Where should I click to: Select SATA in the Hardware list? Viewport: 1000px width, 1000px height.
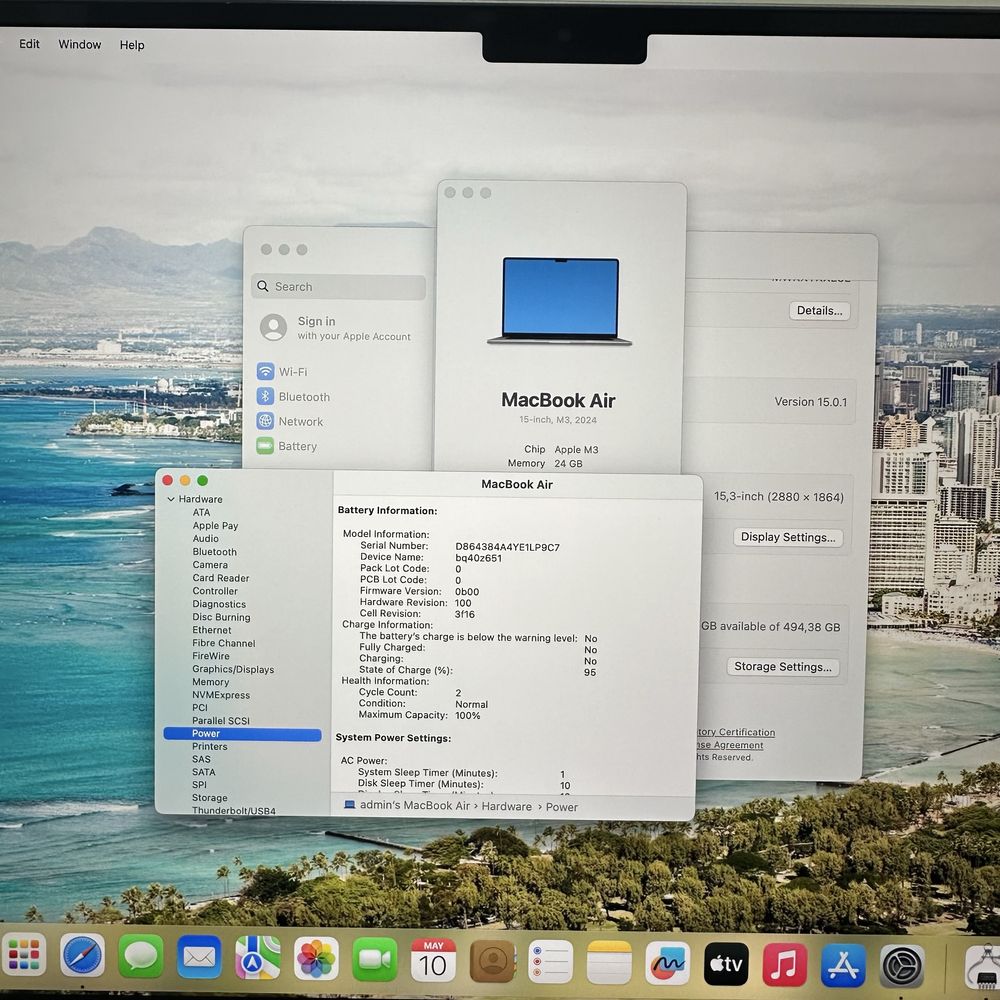coord(203,772)
